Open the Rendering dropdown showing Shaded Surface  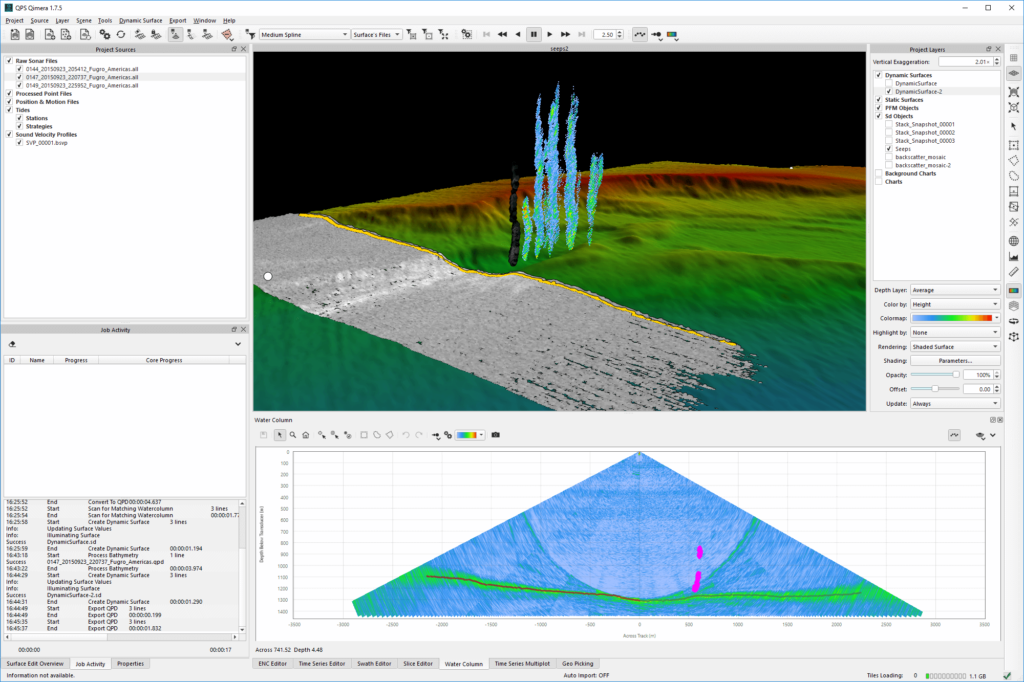pos(954,346)
